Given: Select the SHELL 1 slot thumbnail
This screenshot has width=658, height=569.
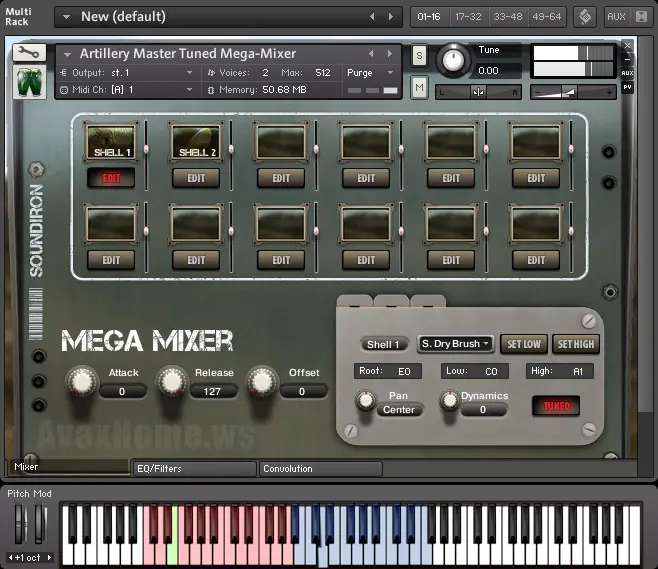Looking at the screenshot, I should tap(111, 142).
